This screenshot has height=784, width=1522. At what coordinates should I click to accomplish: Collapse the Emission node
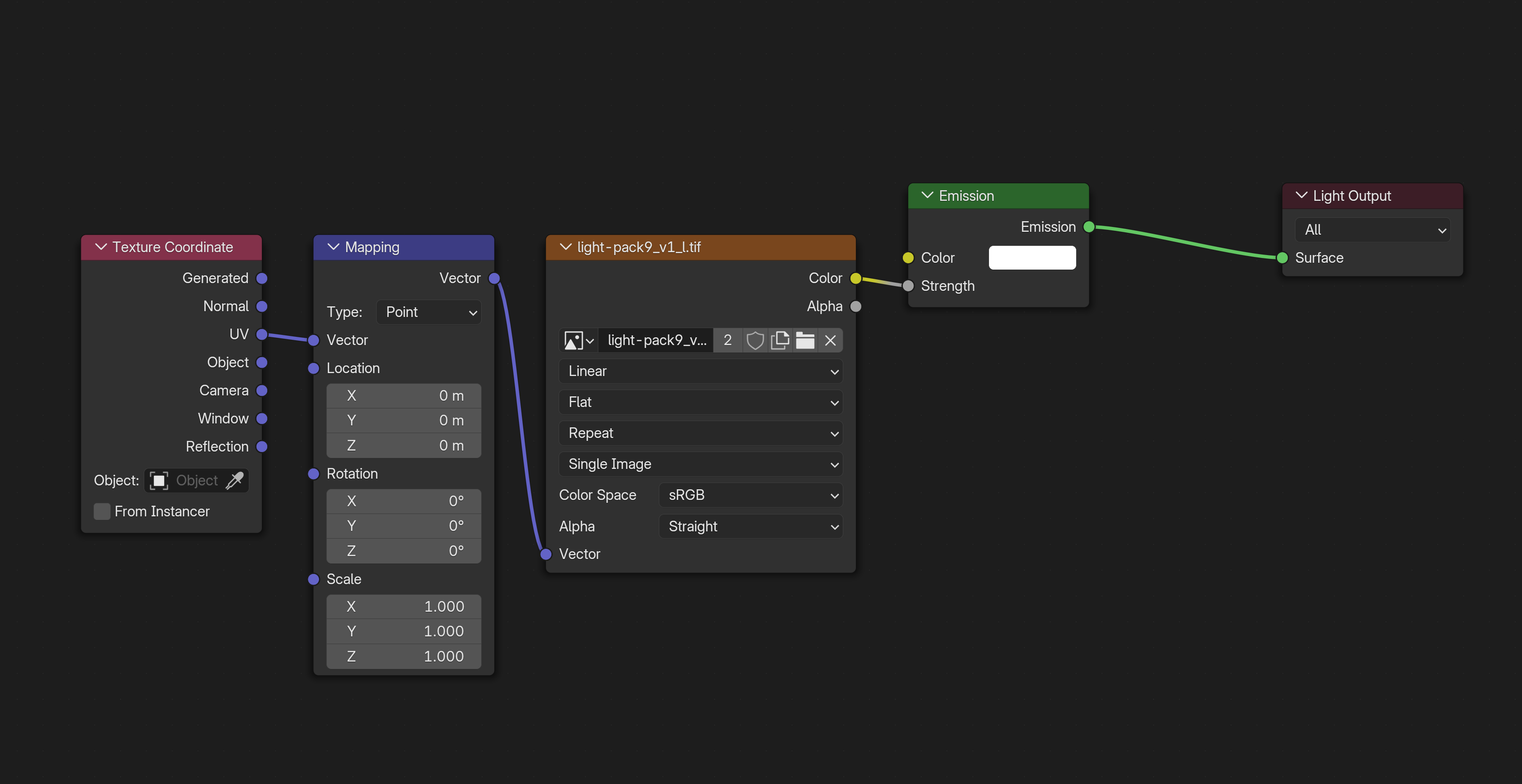pyautogui.click(x=927, y=196)
